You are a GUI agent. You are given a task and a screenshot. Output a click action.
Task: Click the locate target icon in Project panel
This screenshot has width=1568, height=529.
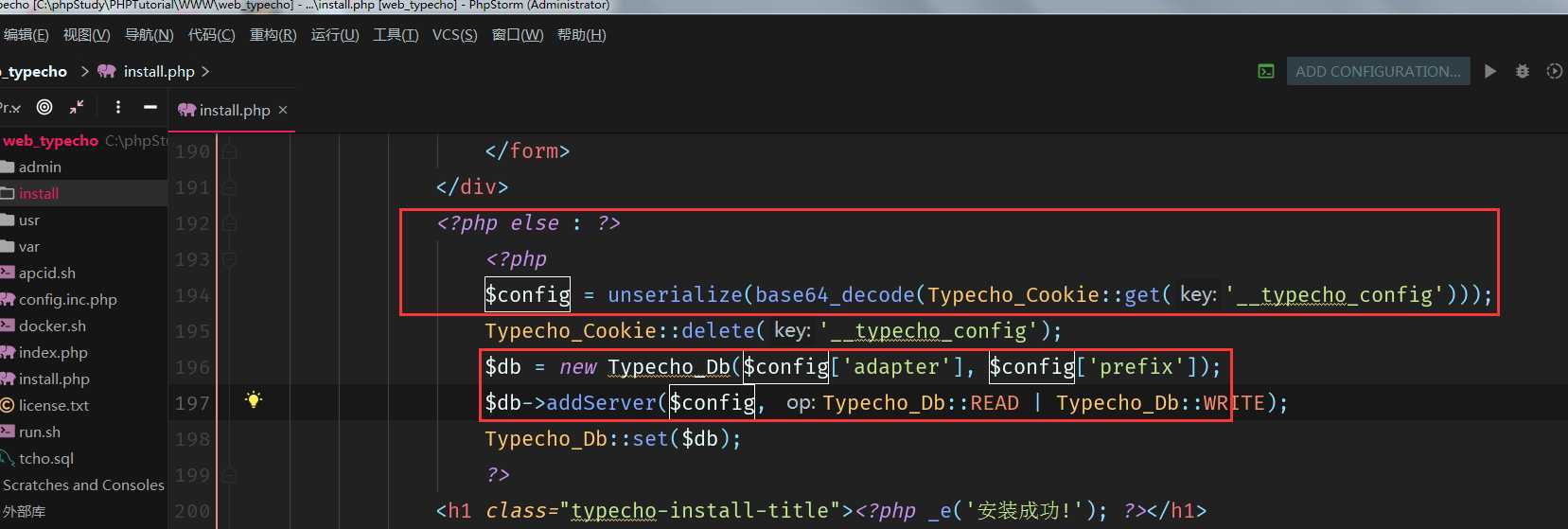click(x=44, y=107)
